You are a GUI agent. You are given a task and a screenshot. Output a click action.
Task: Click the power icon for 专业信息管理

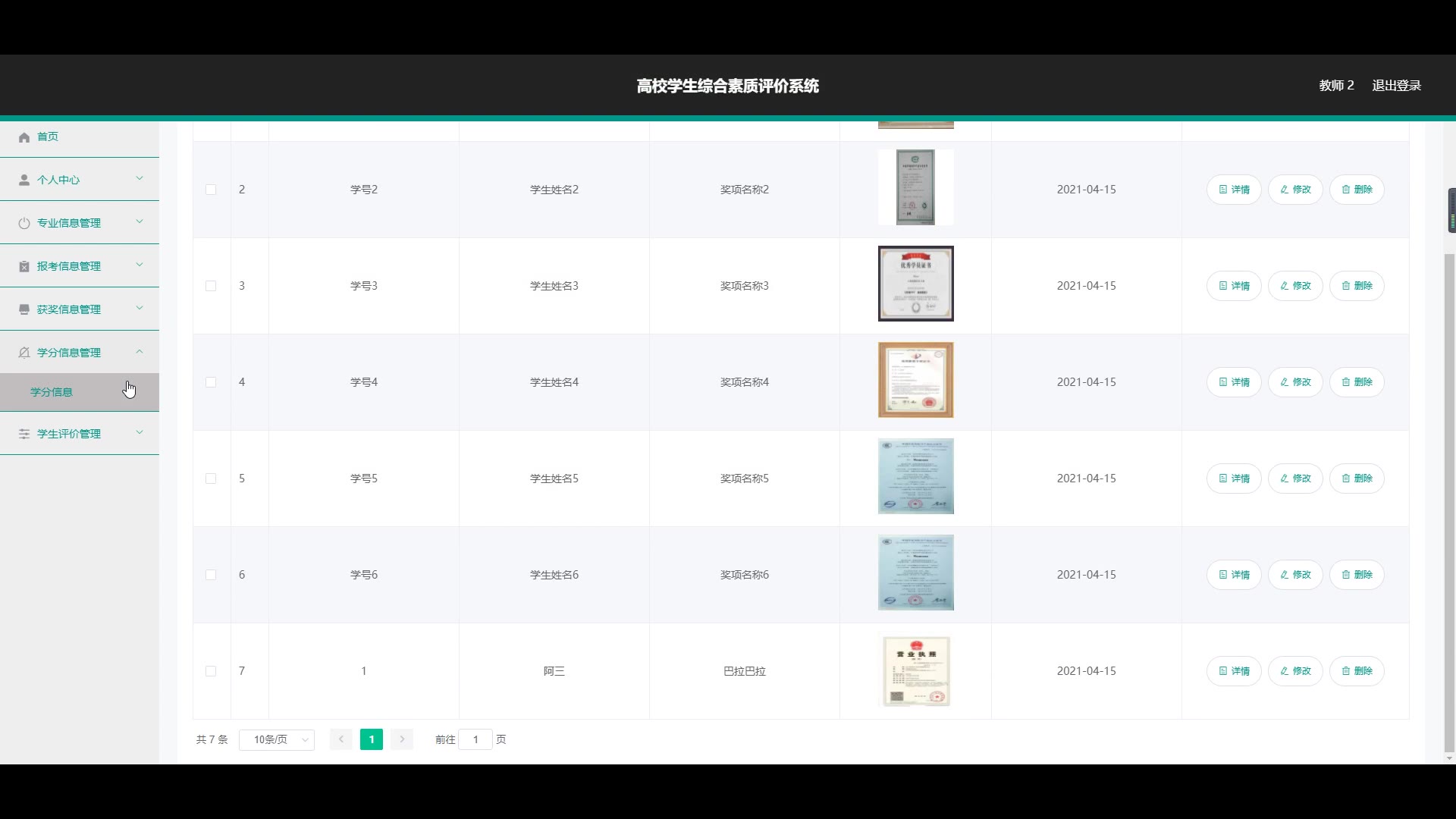coord(24,223)
